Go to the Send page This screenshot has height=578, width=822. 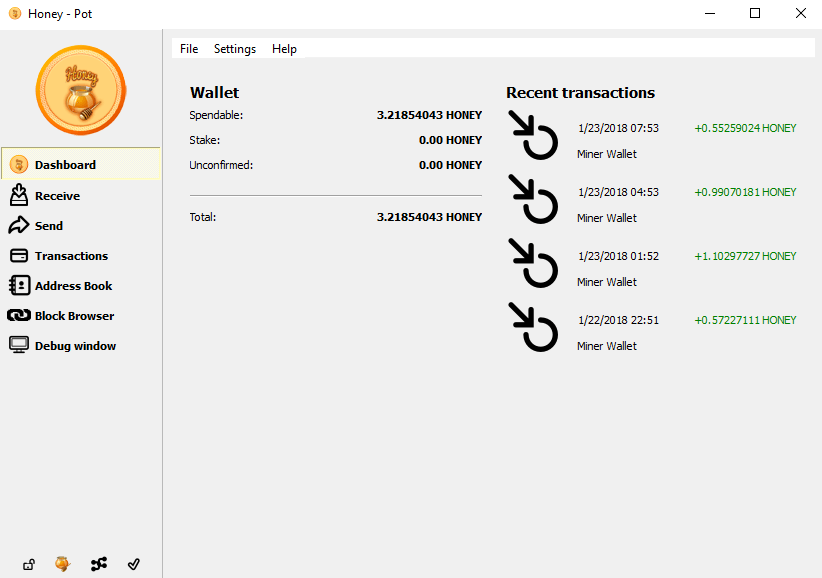click(x=48, y=226)
